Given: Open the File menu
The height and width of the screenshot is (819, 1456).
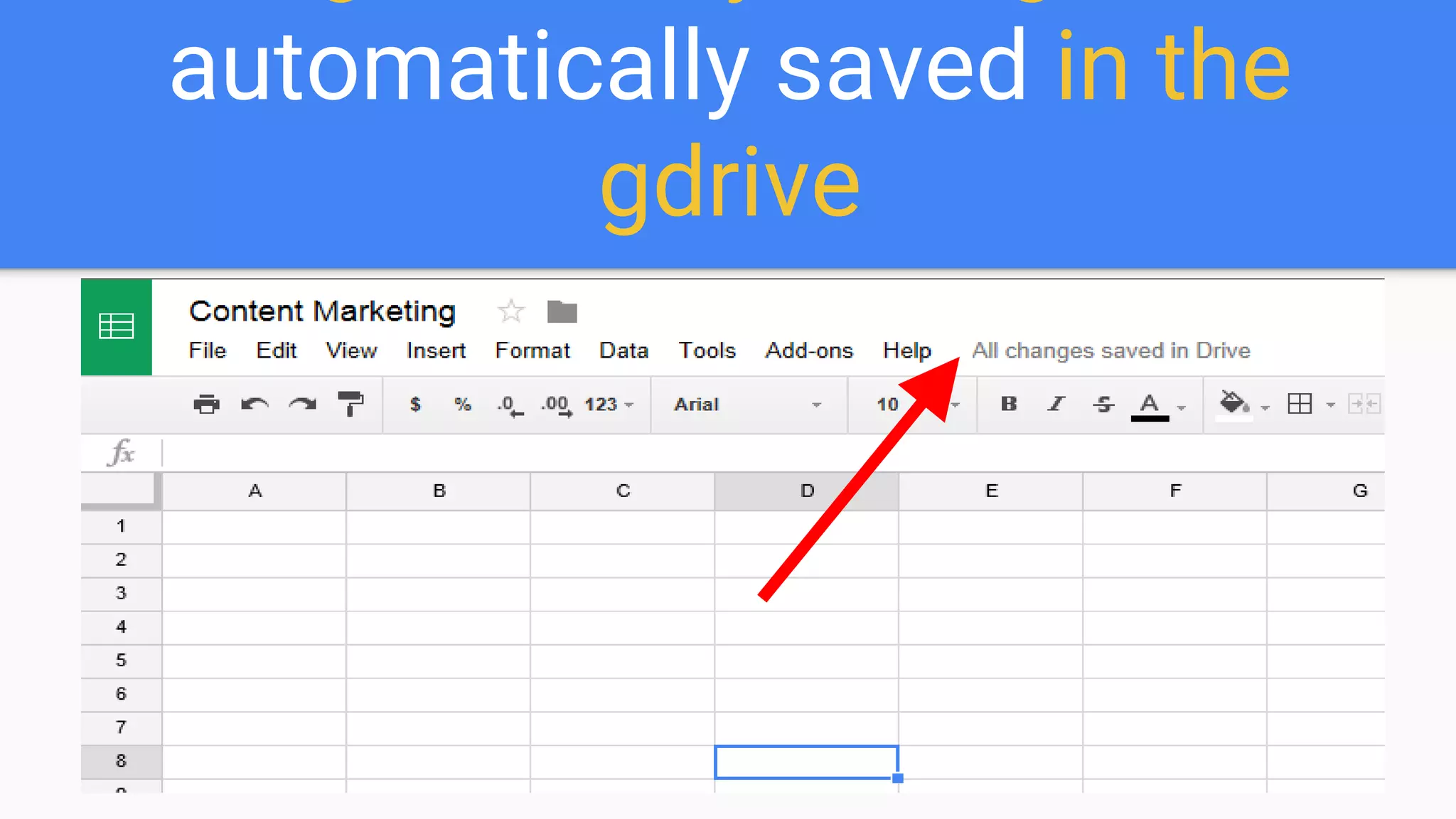Looking at the screenshot, I should coord(208,350).
